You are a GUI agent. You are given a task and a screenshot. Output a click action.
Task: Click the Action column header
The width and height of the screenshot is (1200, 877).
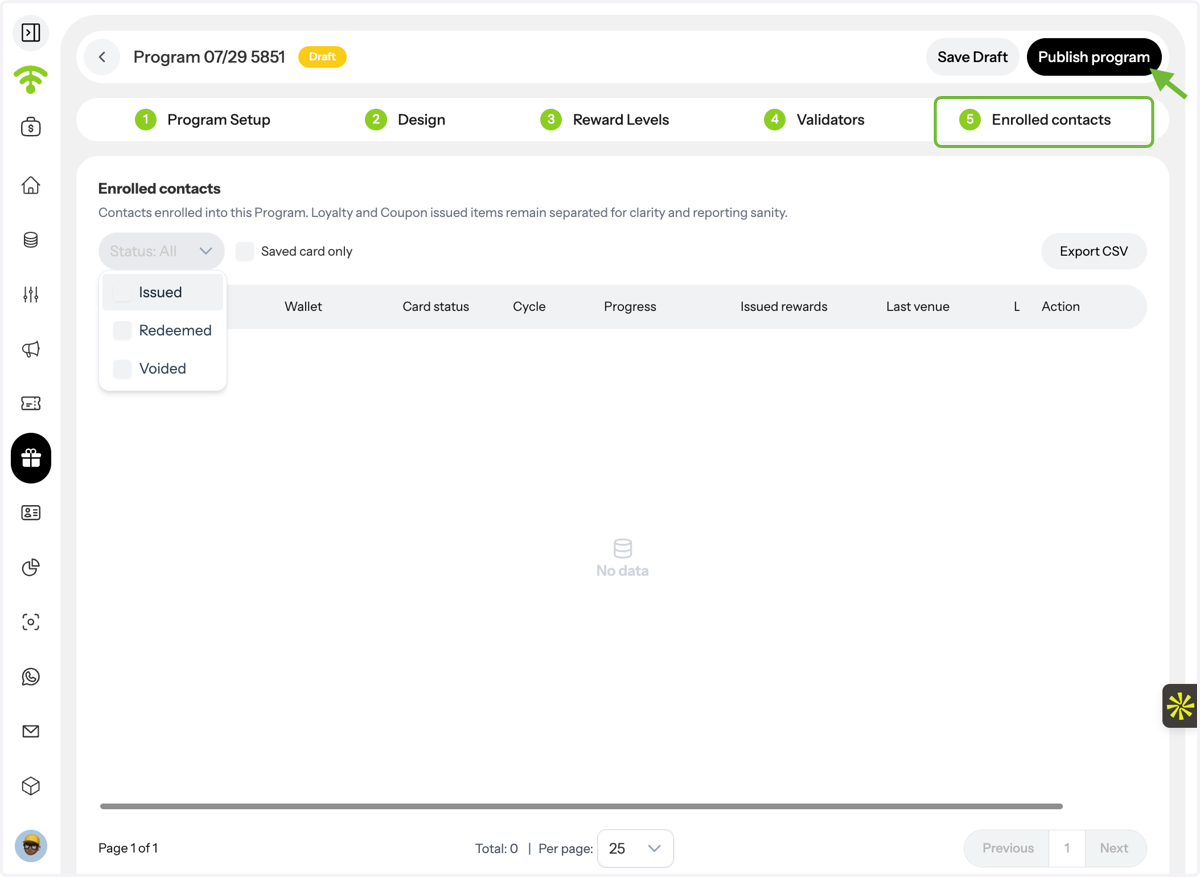click(1061, 307)
